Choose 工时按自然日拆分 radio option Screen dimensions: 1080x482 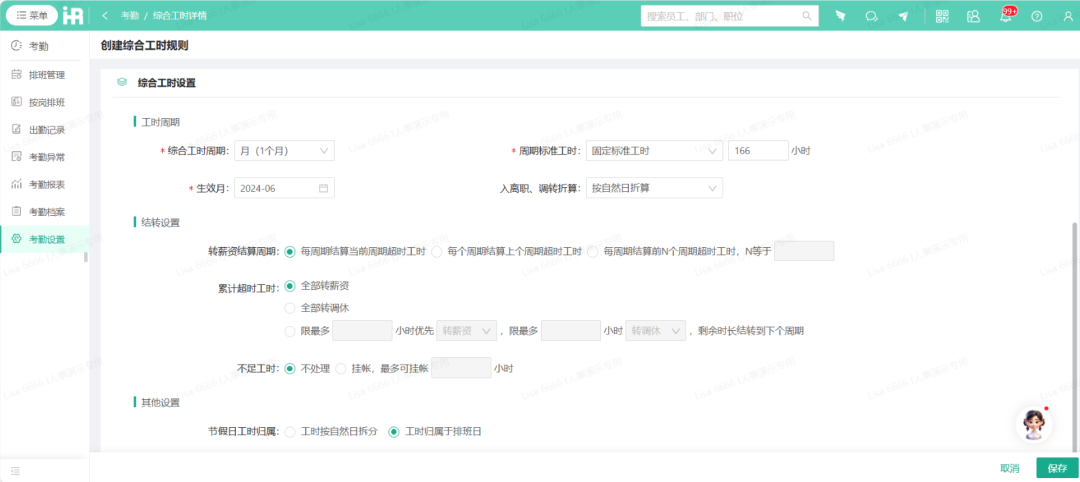291,432
